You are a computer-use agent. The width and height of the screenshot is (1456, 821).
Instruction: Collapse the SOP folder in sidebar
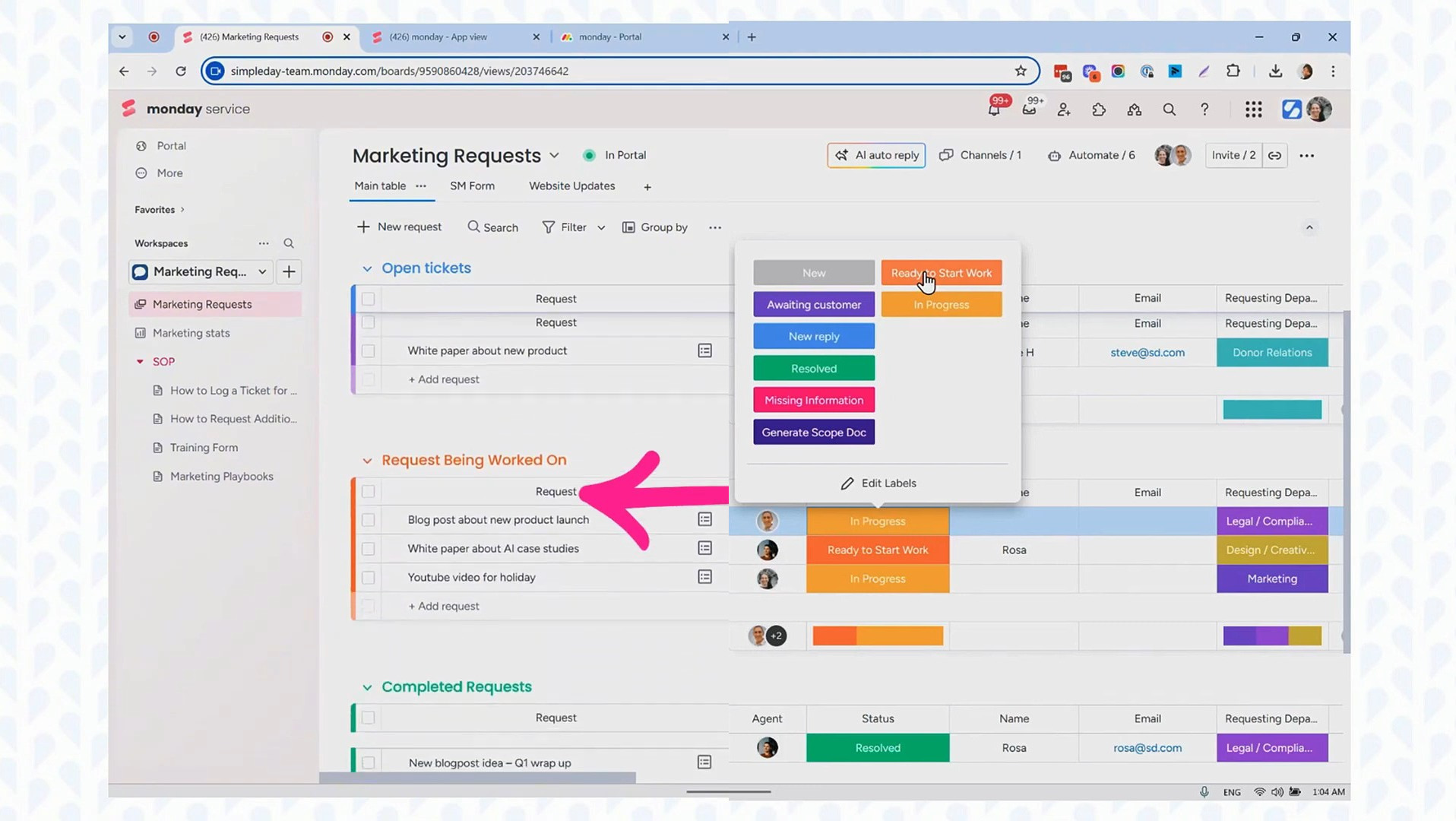click(x=140, y=362)
